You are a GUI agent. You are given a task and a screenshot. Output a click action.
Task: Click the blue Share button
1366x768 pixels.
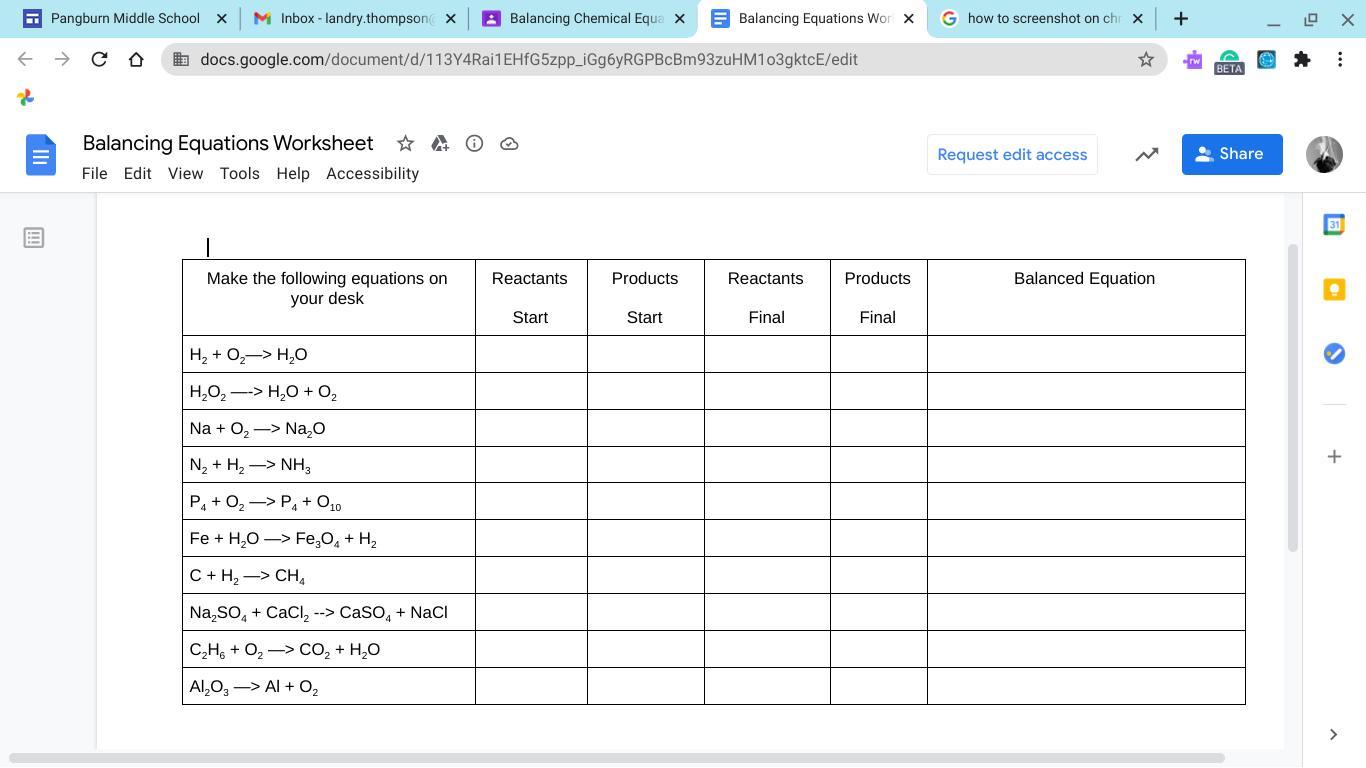1231,155
